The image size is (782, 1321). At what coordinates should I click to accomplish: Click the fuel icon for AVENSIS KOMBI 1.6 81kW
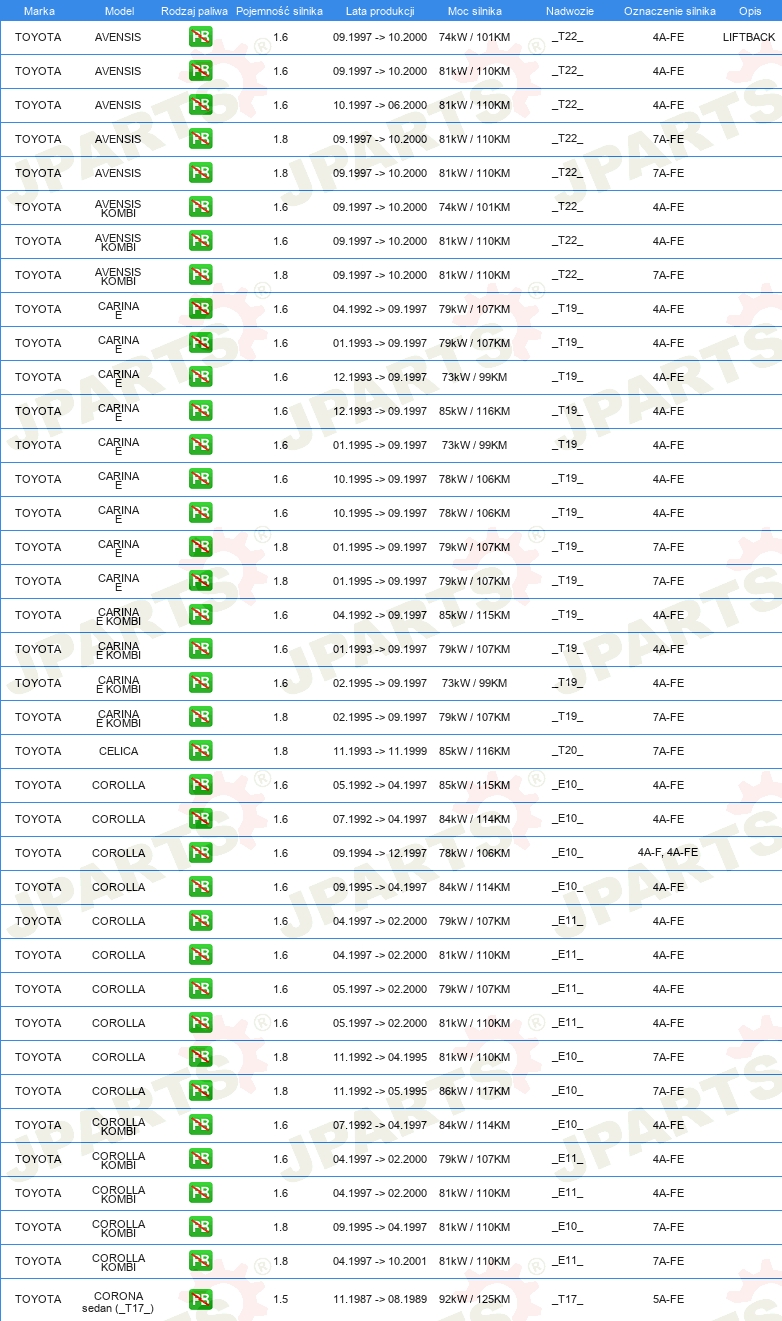pos(200,241)
